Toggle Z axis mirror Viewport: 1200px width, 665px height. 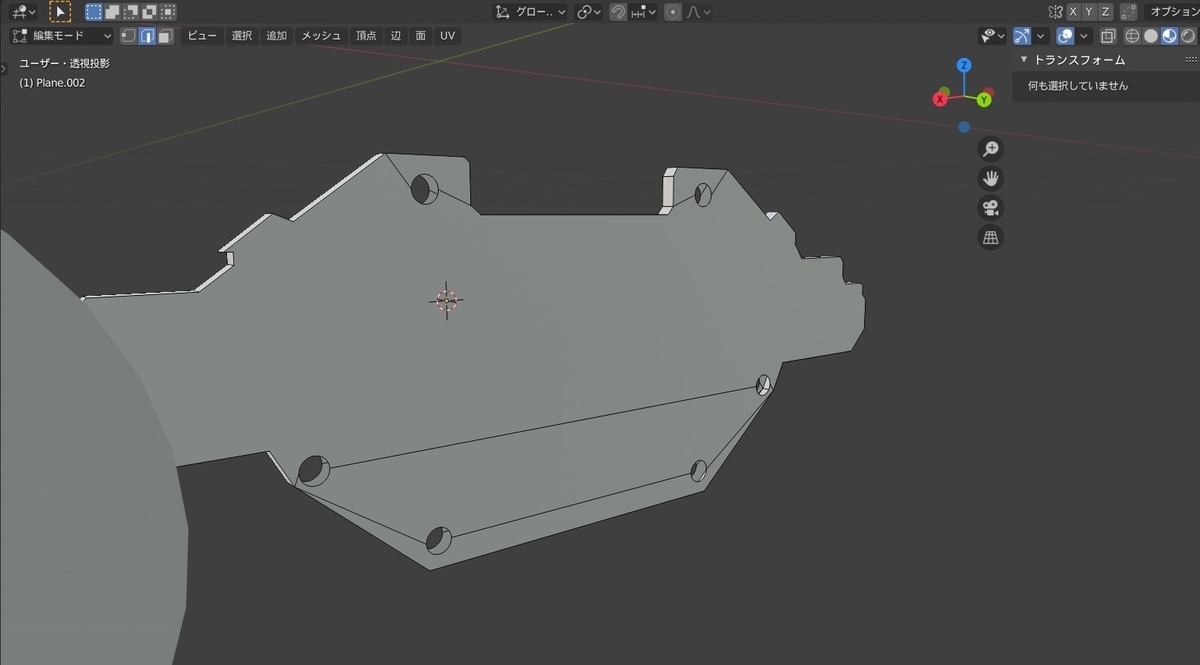click(1105, 12)
